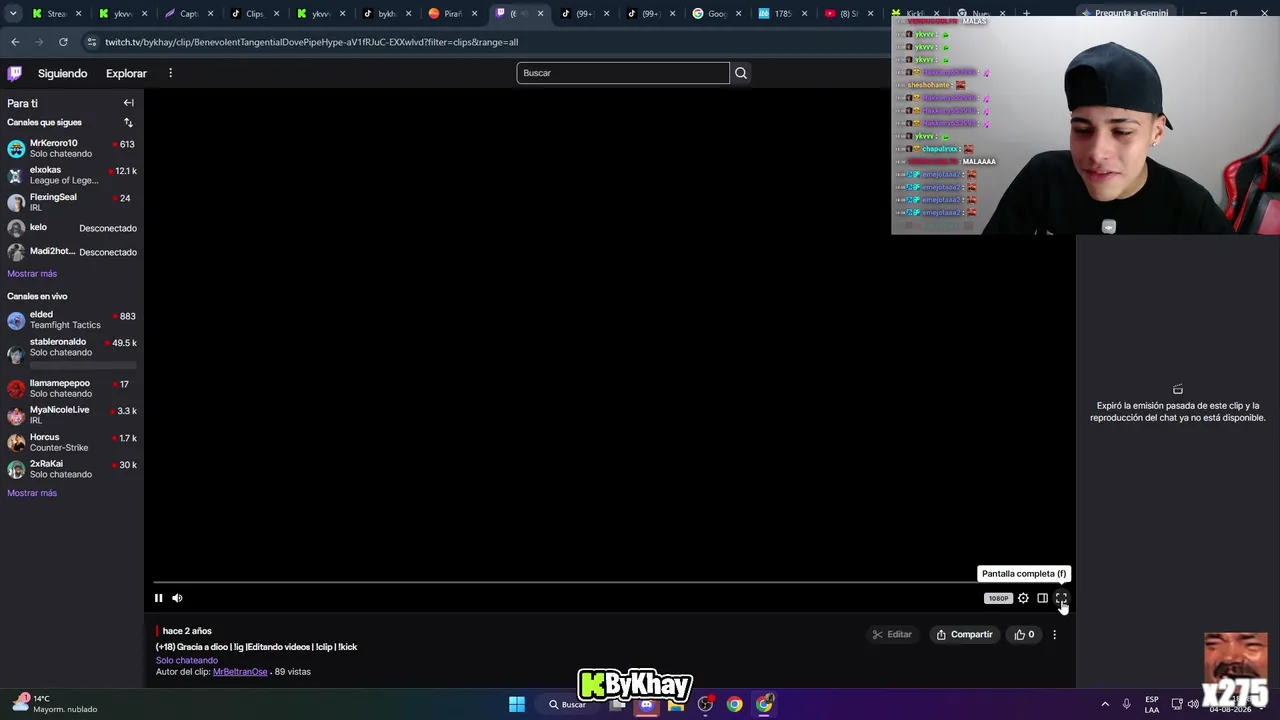
Task: Switch to the 1785 browser tab
Action: (782, 14)
